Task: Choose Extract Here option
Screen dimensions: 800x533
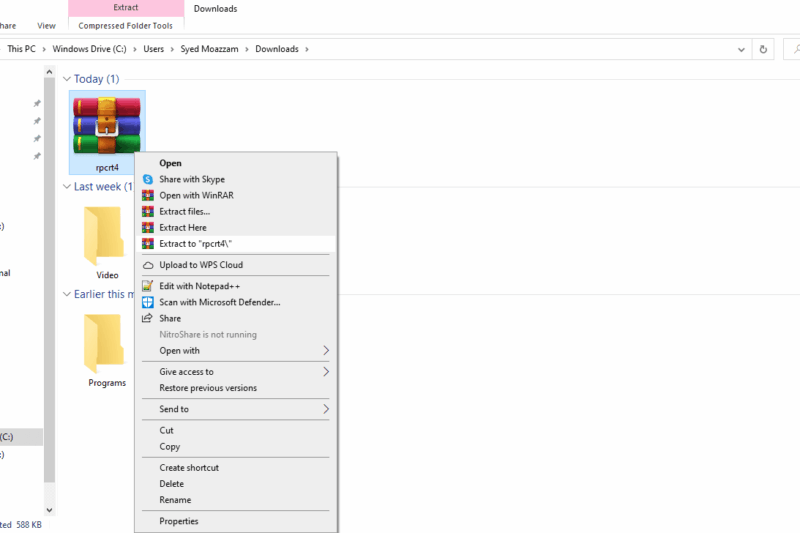Action: 236,227
